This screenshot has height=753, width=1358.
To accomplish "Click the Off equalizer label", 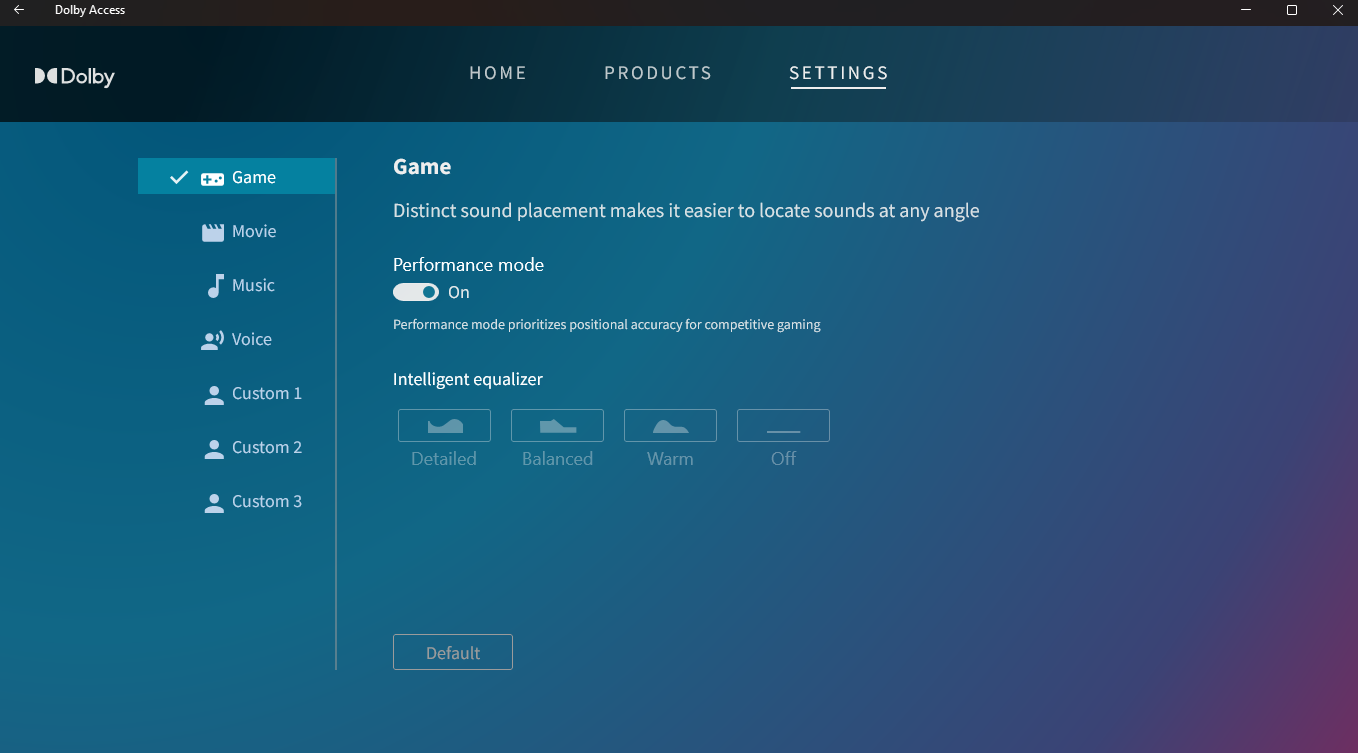I will [x=783, y=459].
